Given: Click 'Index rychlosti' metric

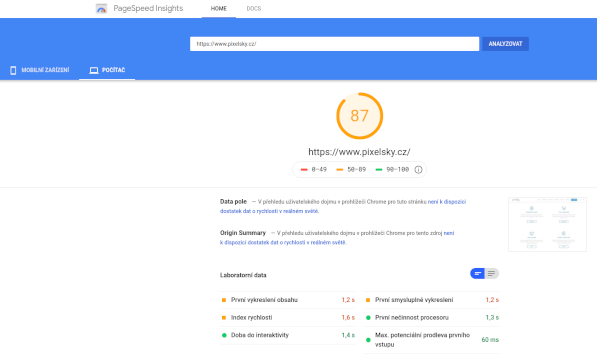Looking at the screenshot, I should point(287,317).
